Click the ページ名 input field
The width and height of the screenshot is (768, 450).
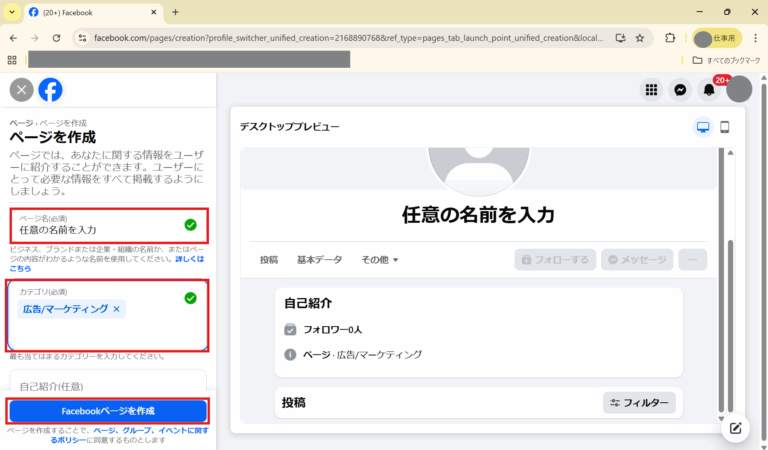(109, 225)
